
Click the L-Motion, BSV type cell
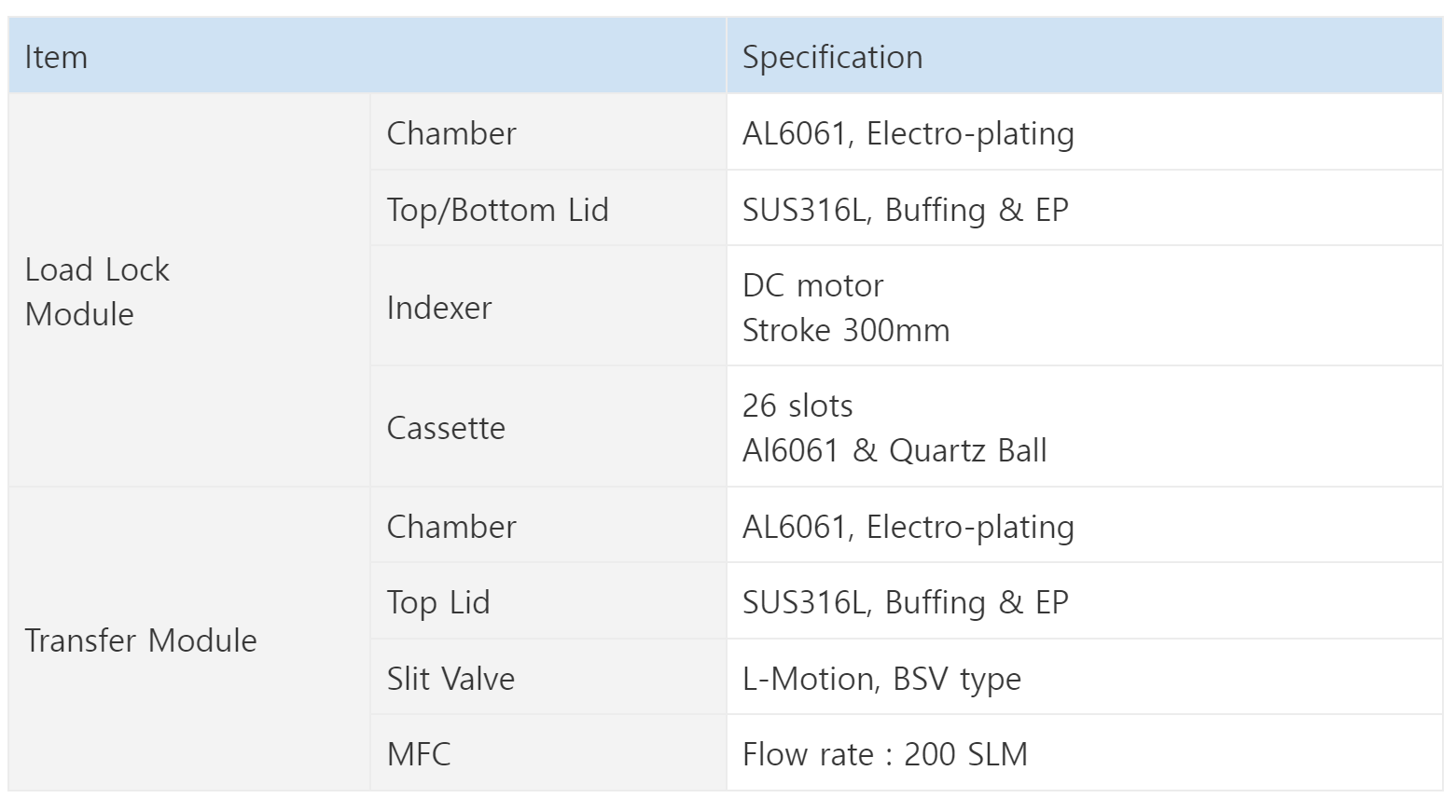[x=1084, y=678]
